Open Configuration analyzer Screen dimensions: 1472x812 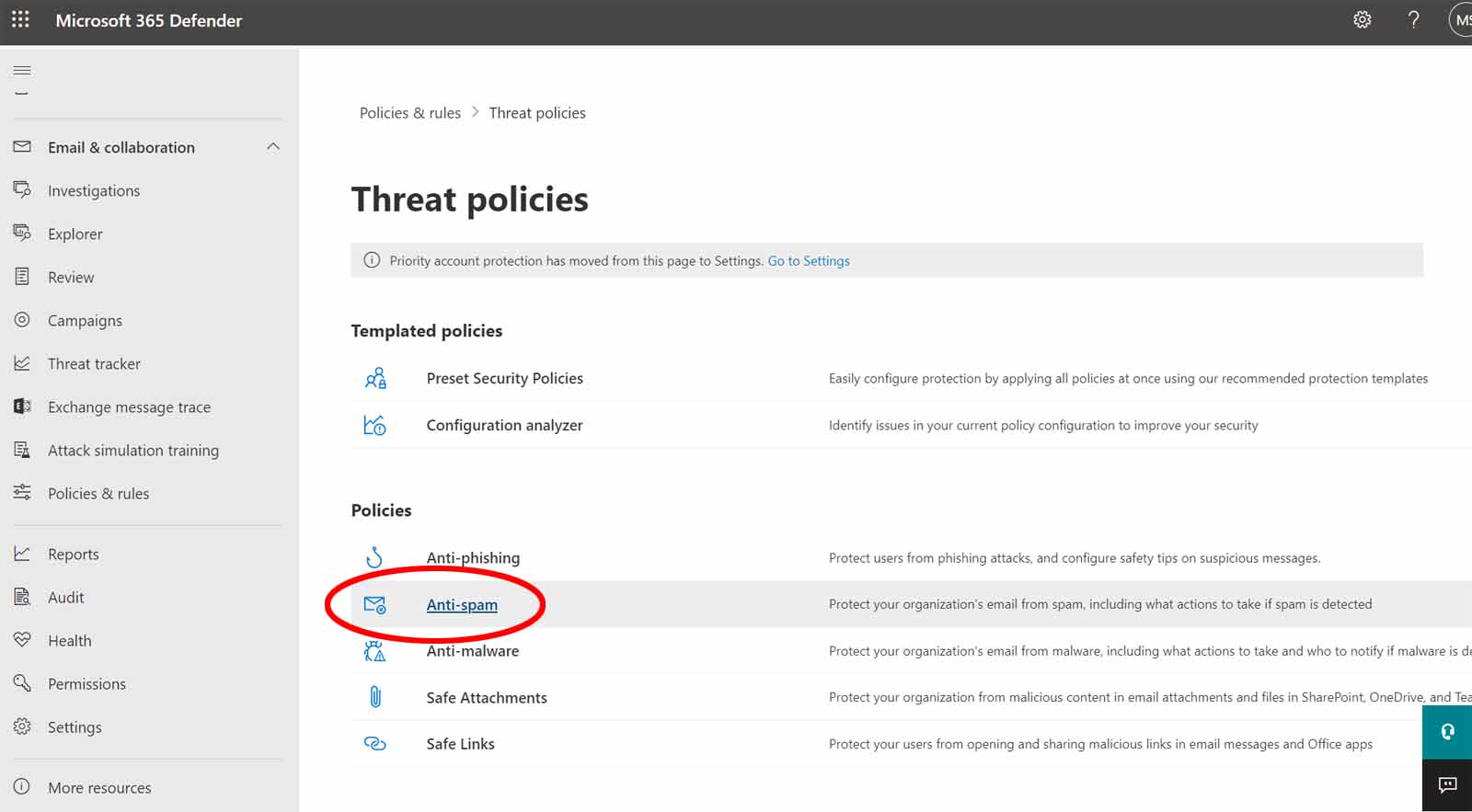(x=504, y=425)
